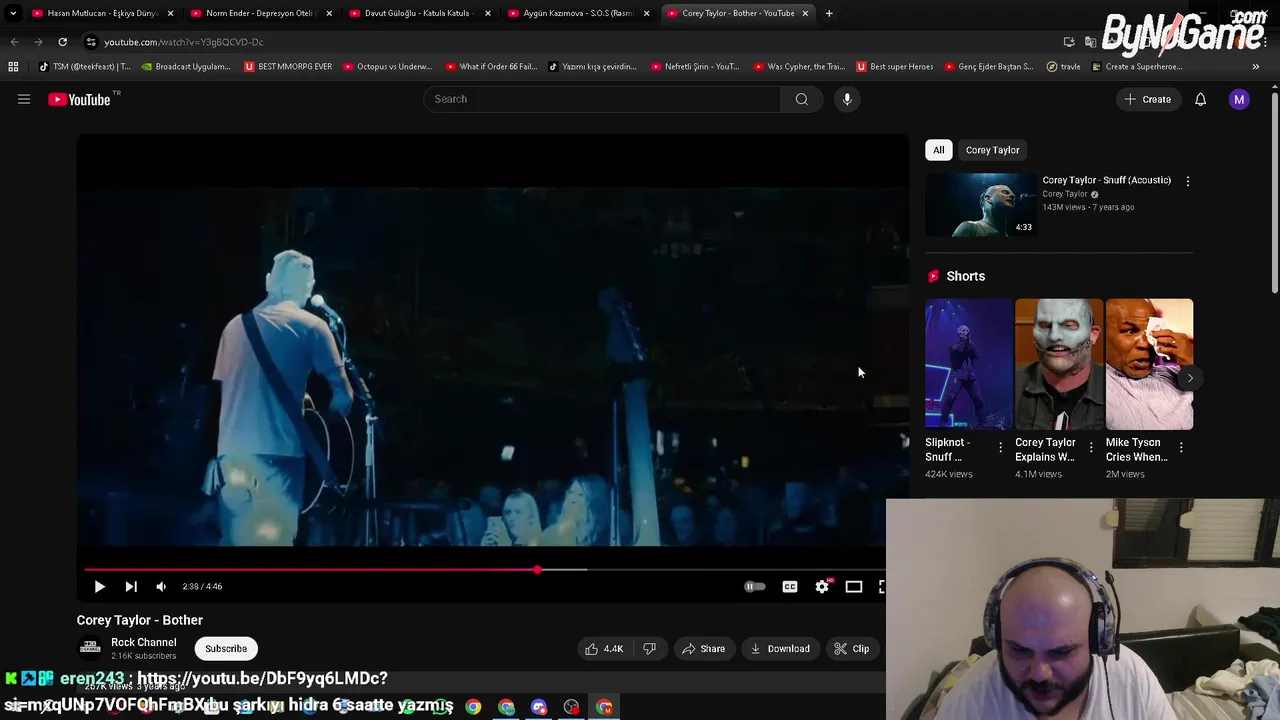Screen dimensions: 1280x720
Task: Click the video title Corey Taylor - Bother
Action: (x=140, y=620)
